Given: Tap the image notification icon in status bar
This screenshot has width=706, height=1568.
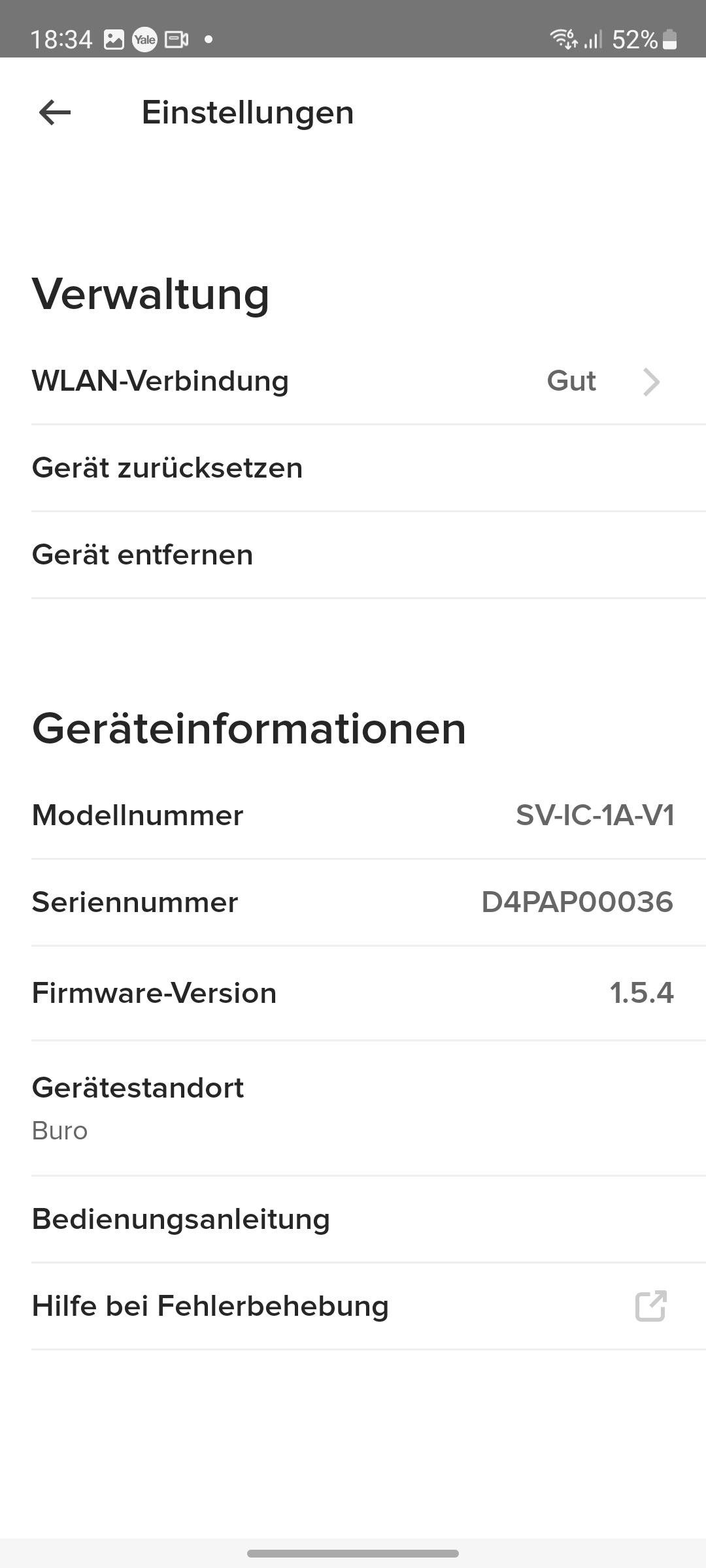Looking at the screenshot, I should click(x=114, y=40).
